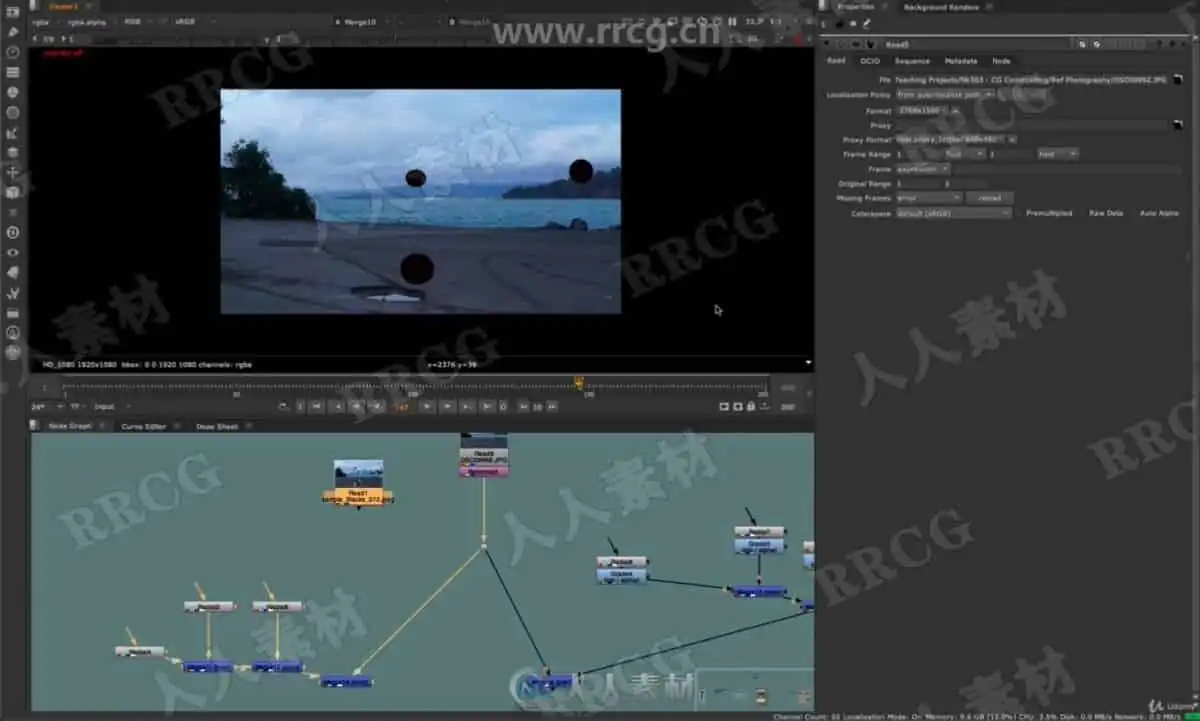Click the current frame number field
The height and width of the screenshot is (721, 1200).
click(x=402, y=407)
